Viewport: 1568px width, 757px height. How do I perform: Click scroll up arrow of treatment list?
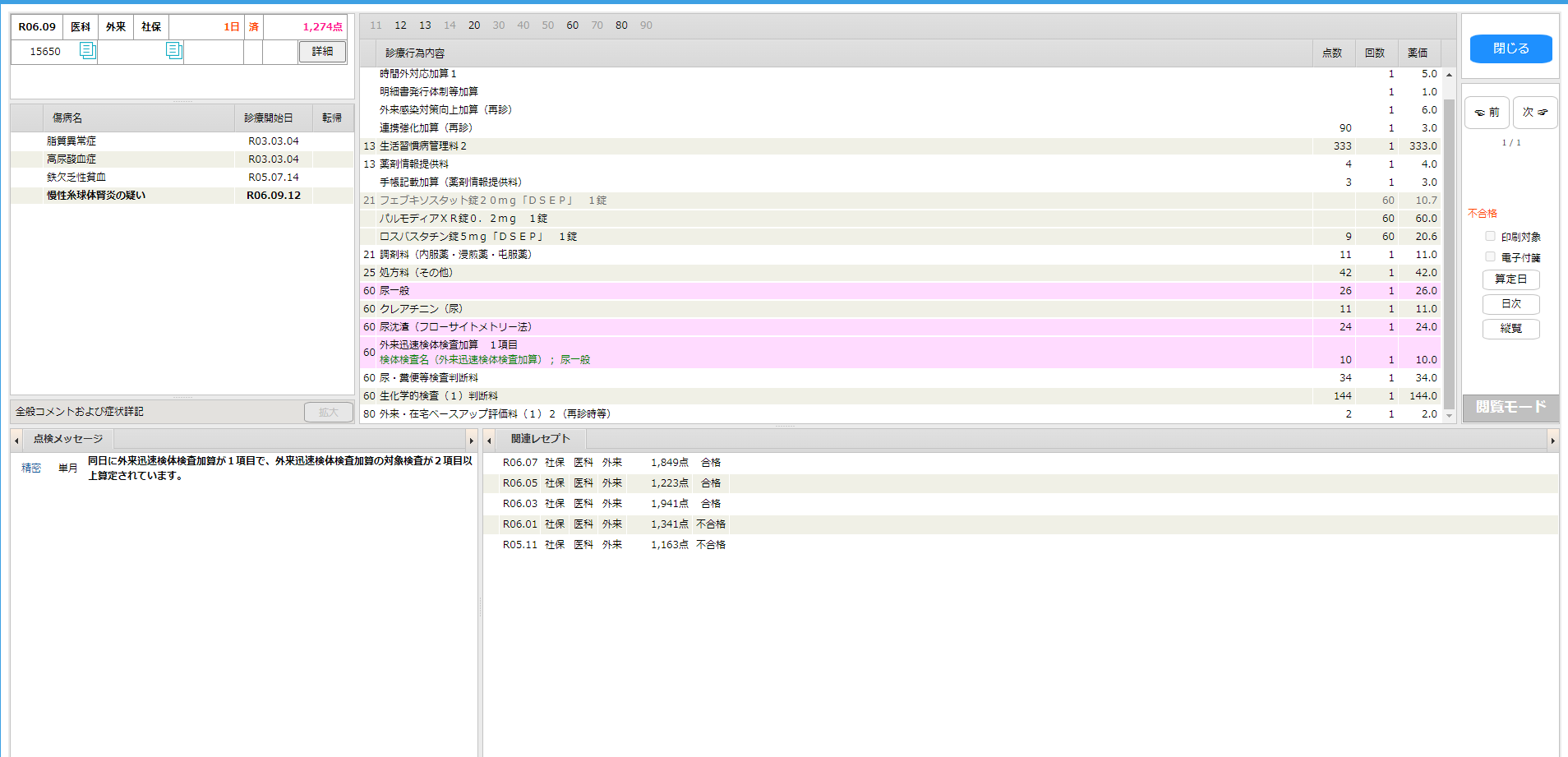coord(1449,75)
